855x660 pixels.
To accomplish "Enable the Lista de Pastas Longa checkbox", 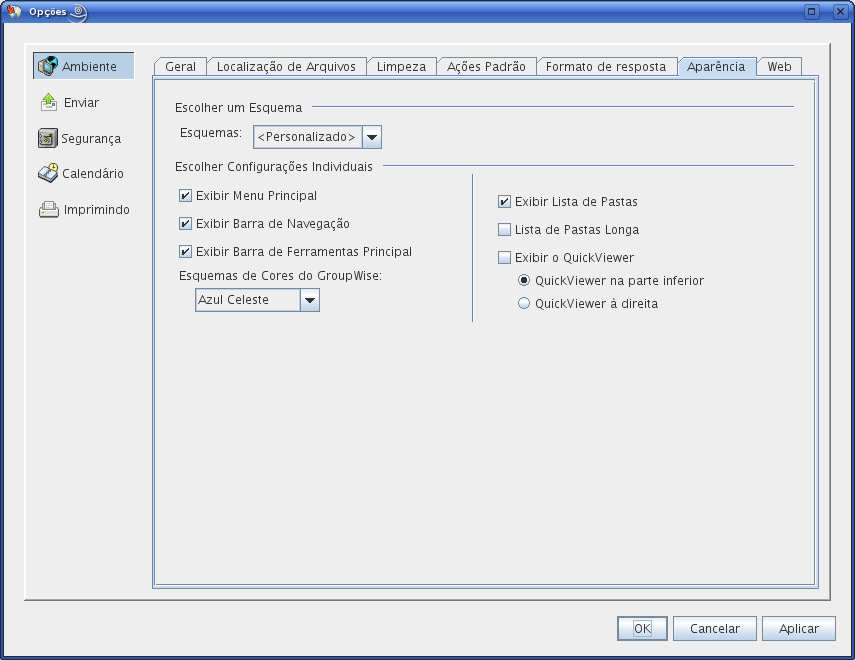I will pos(504,230).
